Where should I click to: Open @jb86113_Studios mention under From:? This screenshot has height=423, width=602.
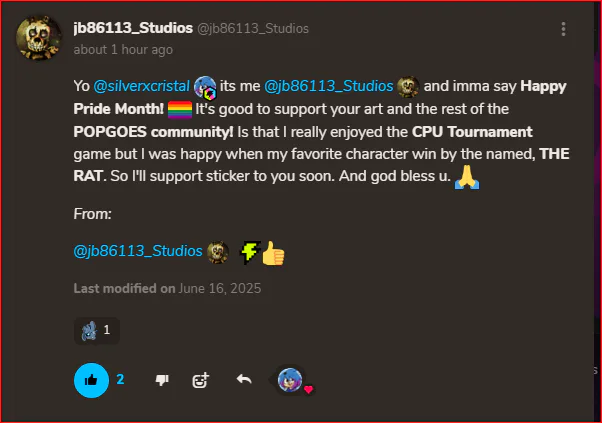coord(138,251)
